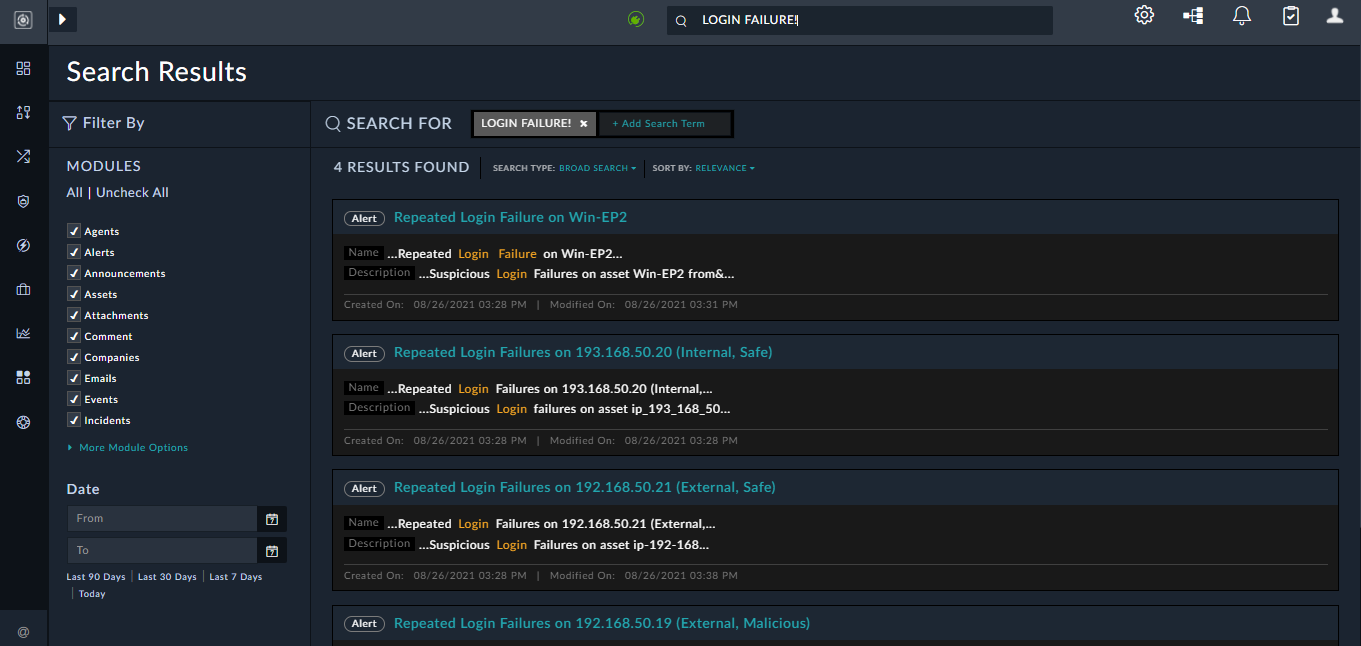1361x646 pixels.
Task: Open the approvals clipboard icon
Action: (1290, 15)
